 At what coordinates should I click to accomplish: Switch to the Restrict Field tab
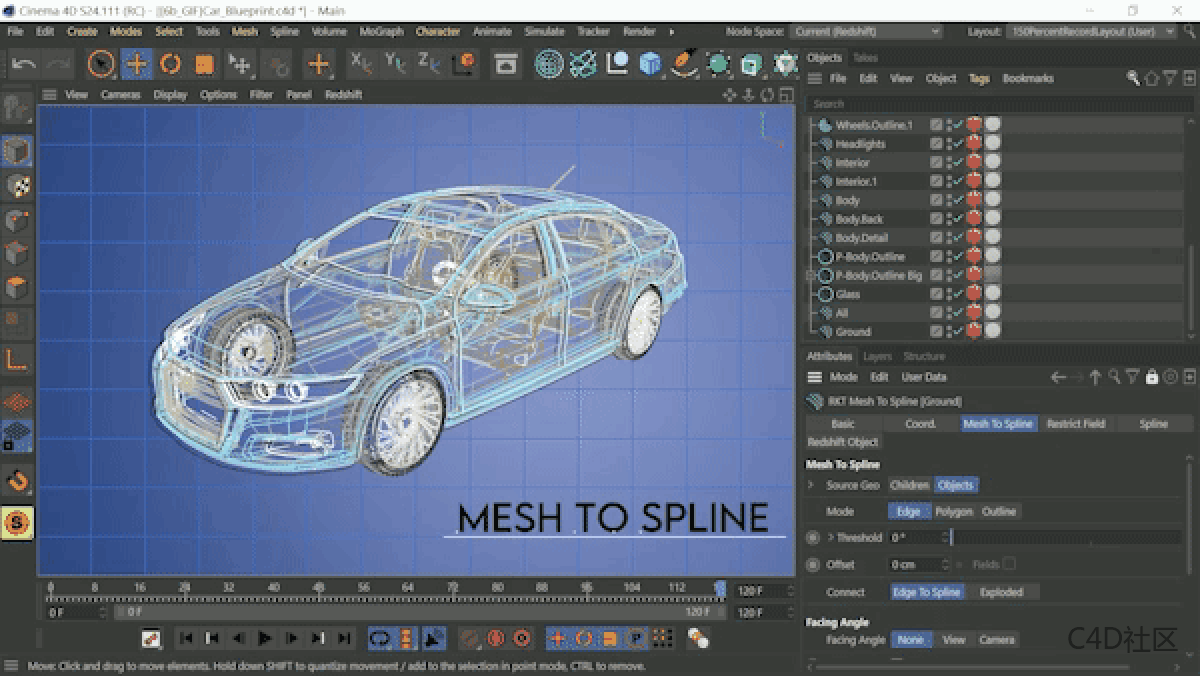click(x=1076, y=423)
